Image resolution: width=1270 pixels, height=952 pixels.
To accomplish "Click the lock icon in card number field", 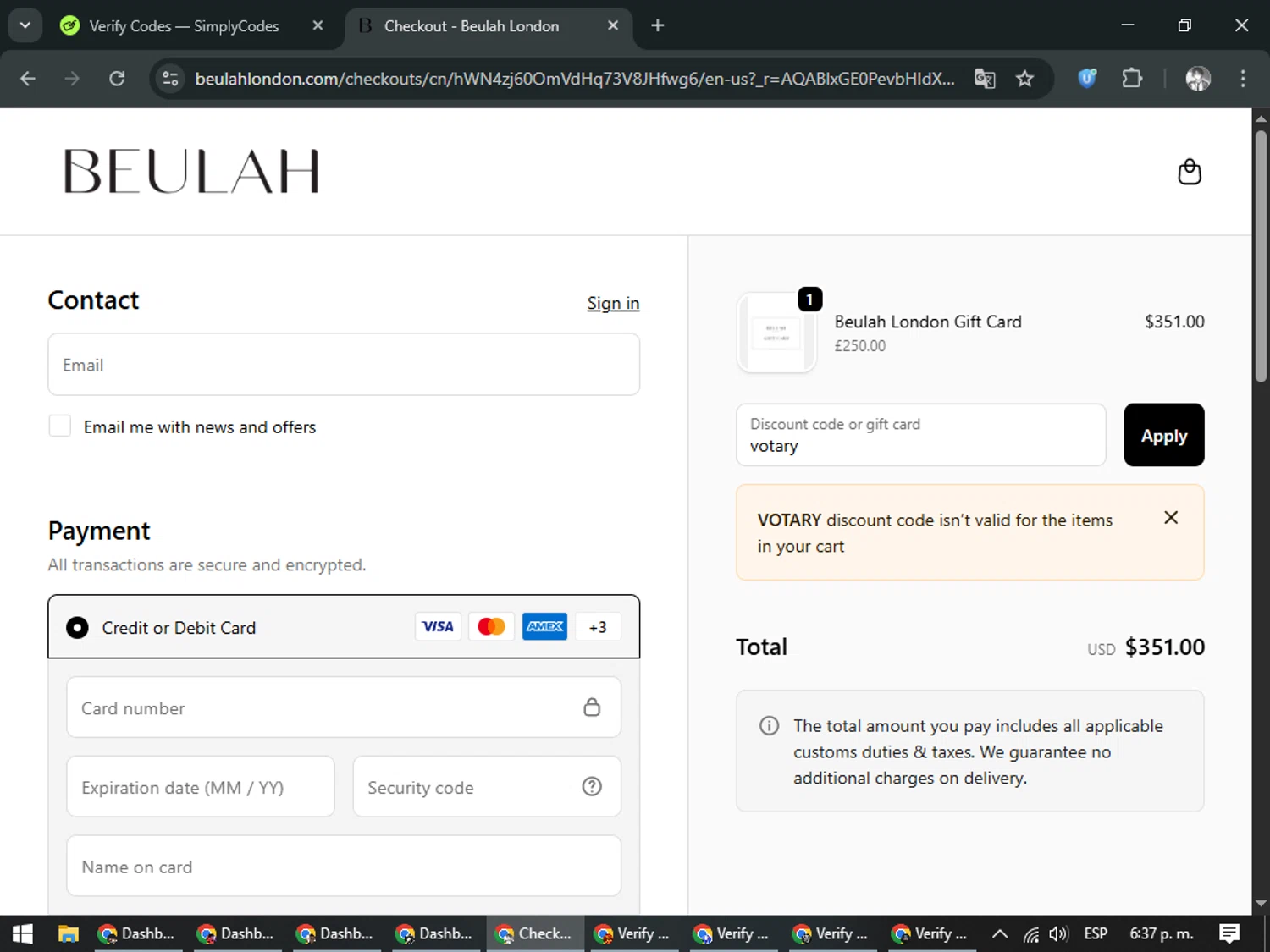I will click(x=592, y=707).
